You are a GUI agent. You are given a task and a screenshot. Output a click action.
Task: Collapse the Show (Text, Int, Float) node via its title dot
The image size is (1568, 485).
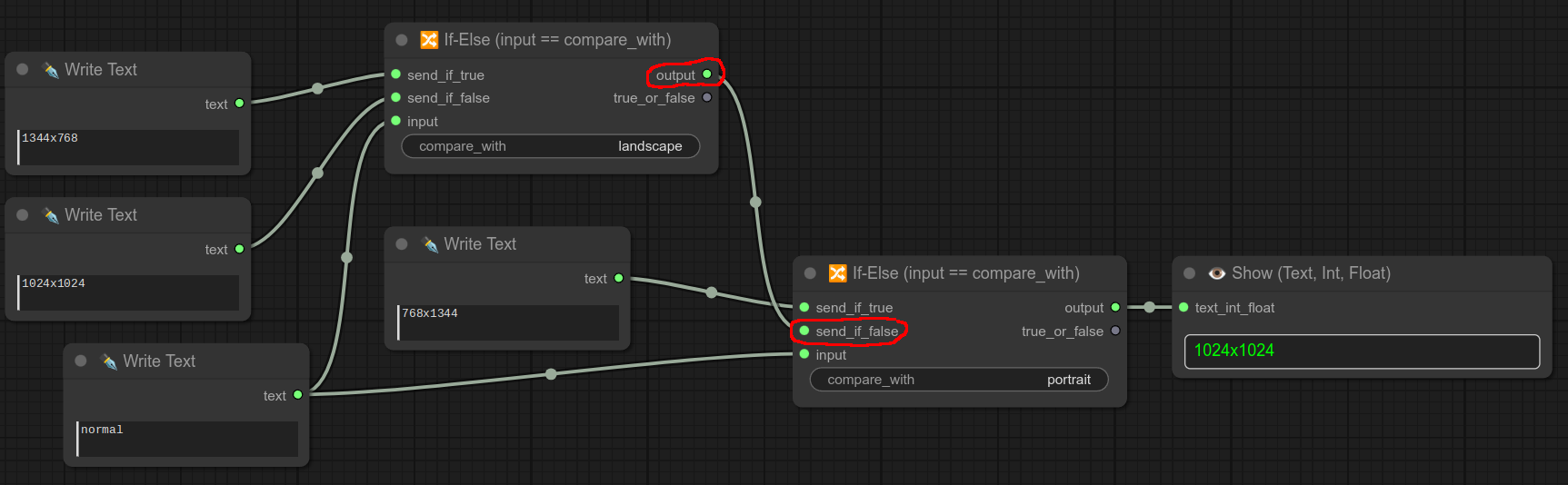(1189, 273)
